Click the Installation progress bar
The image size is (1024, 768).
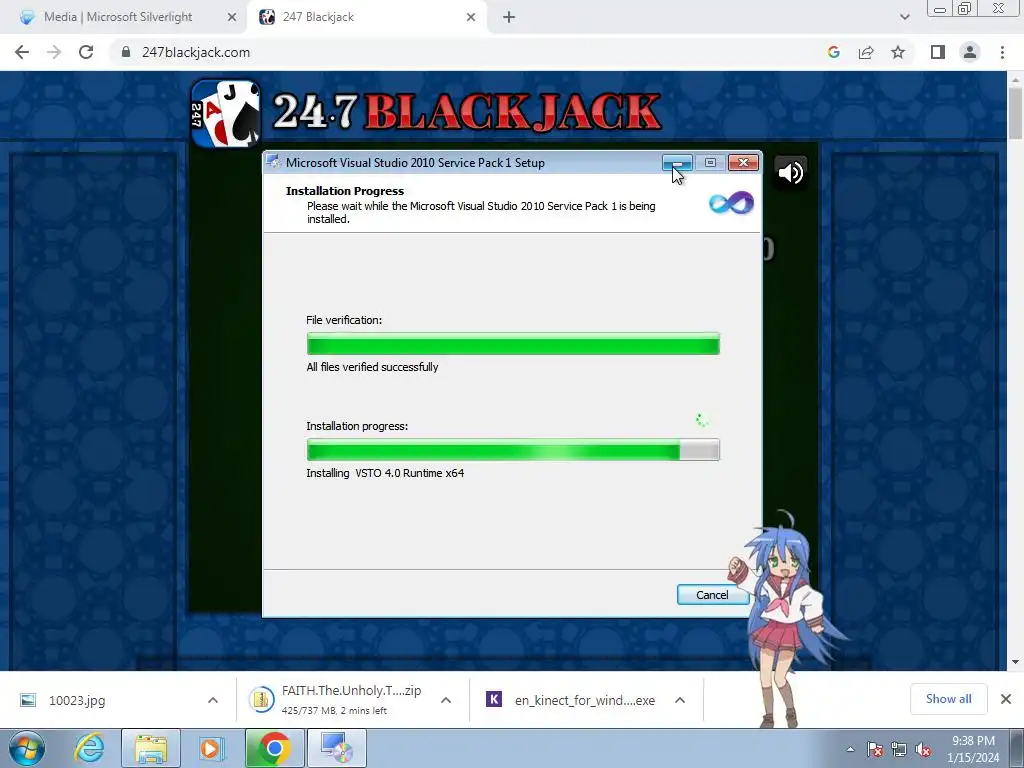[513, 450]
